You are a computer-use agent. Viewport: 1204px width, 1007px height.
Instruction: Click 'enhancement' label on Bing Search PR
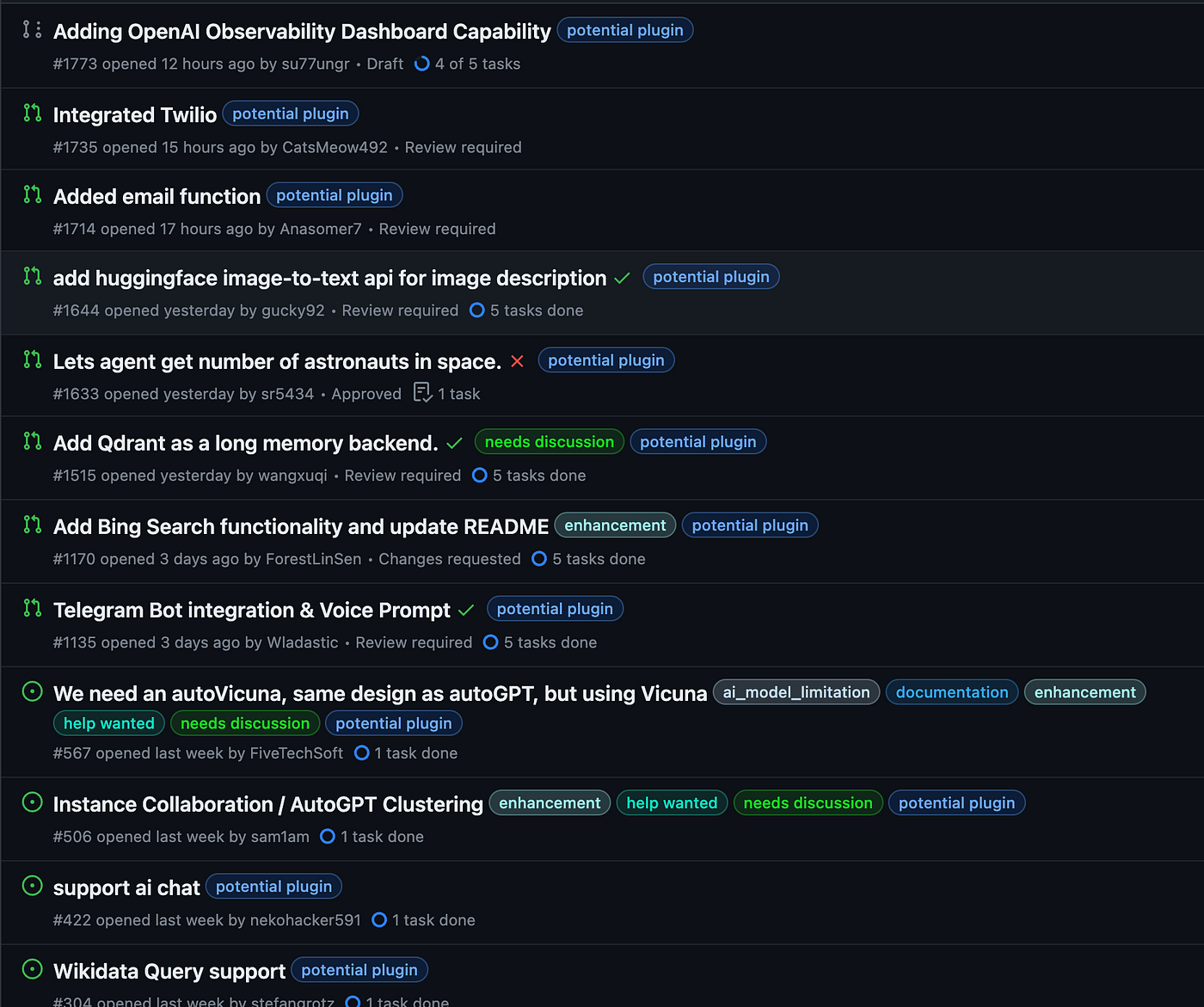615,525
